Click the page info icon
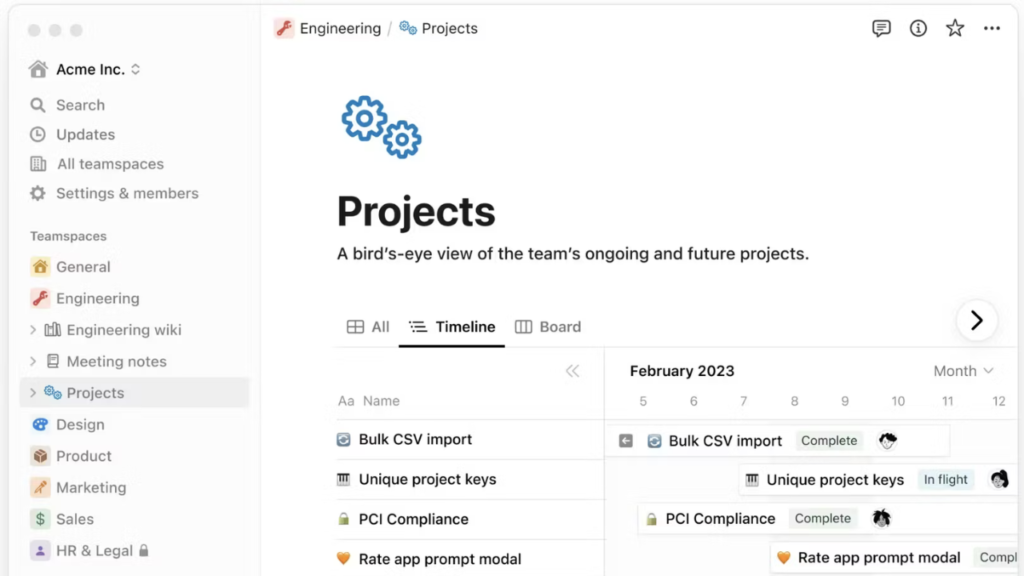This screenshot has width=1024, height=576. [918, 28]
